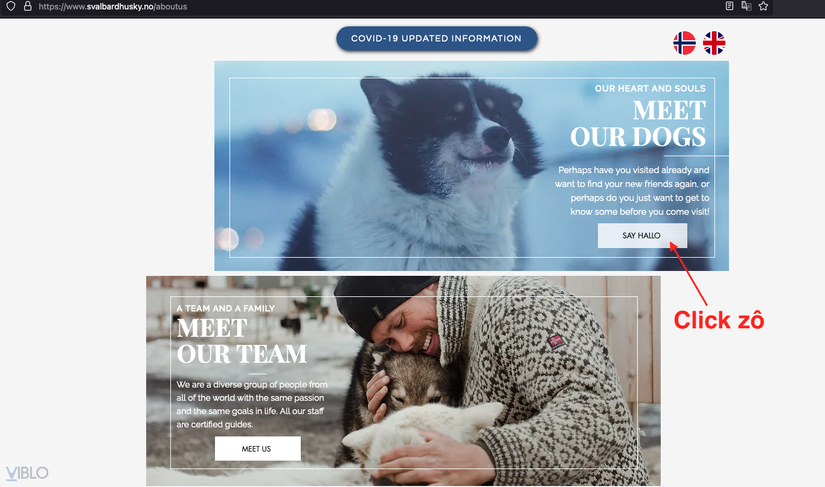825x487 pixels.
Task: Open COVID-19 Updated Information
Action: [437, 39]
